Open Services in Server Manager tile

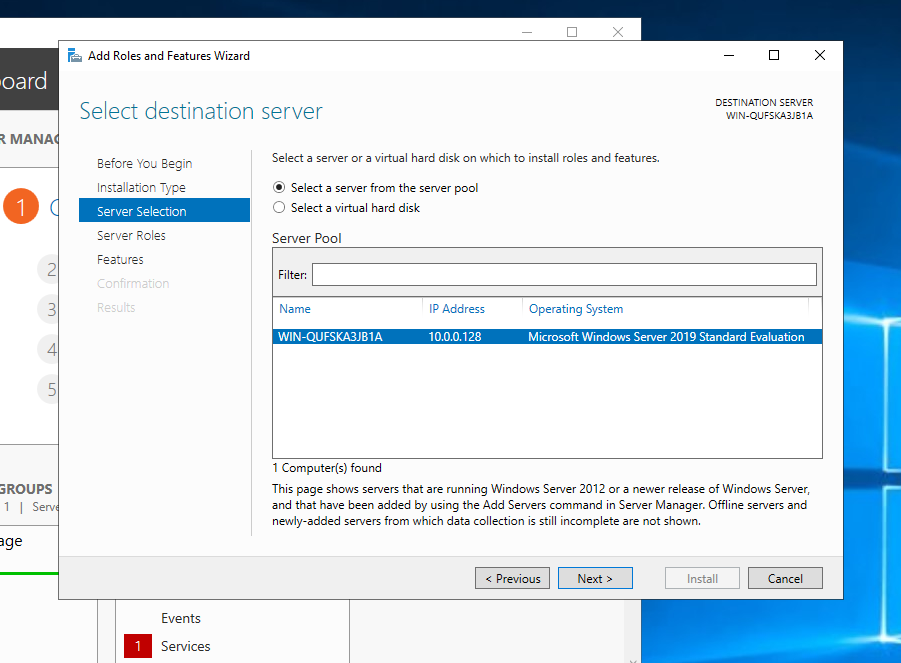(x=186, y=646)
